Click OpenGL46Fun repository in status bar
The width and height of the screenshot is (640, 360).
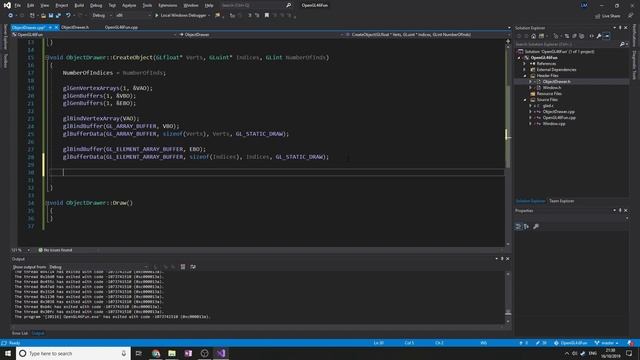tap(571, 343)
